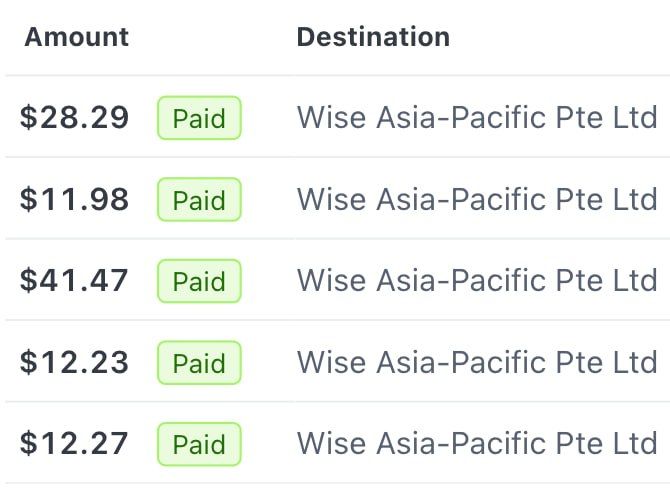Select Wise Asia-Pacific destination for $11.98
This screenshot has height=494, width=670.
click(477, 200)
